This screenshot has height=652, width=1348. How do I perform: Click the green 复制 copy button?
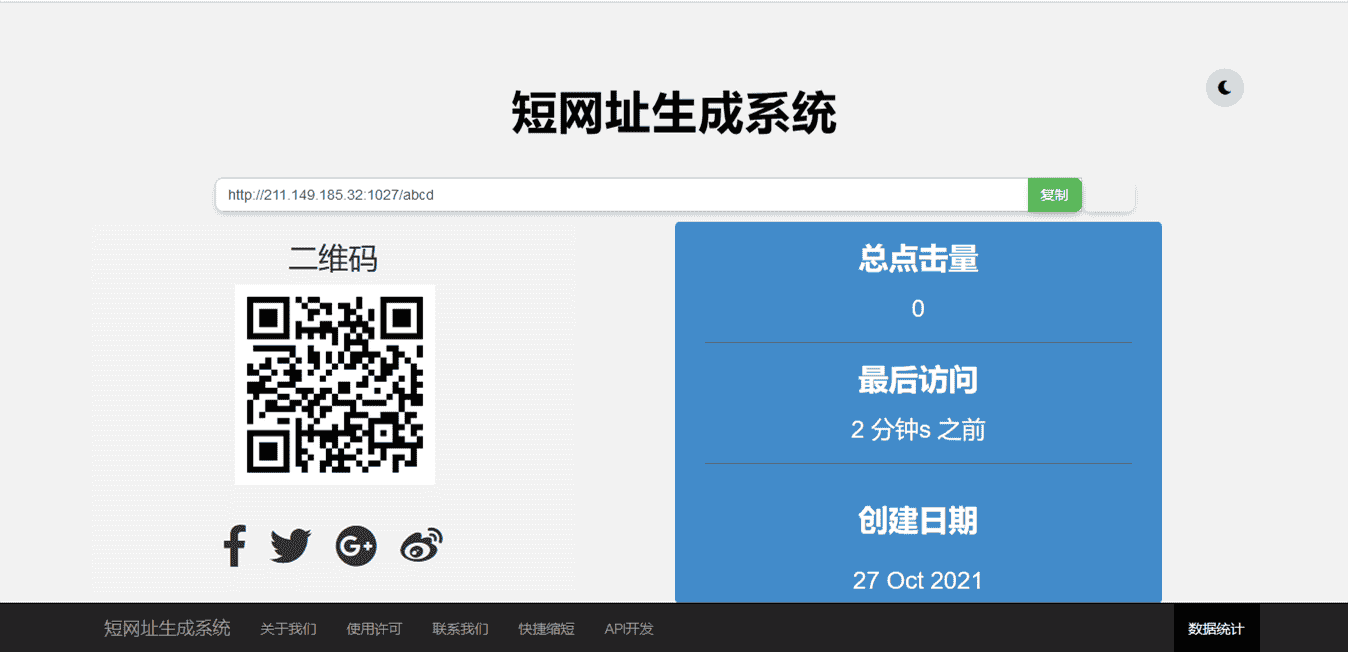[x=1054, y=195]
